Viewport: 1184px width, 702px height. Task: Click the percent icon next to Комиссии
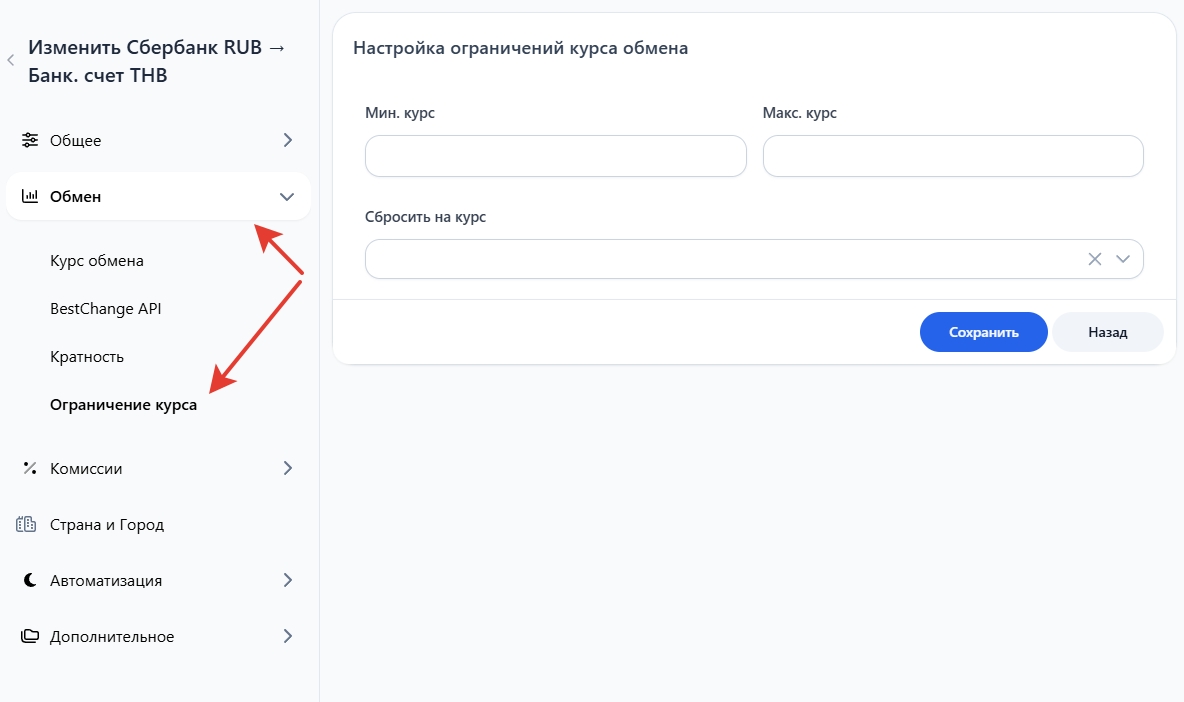pyautogui.click(x=30, y=468)
